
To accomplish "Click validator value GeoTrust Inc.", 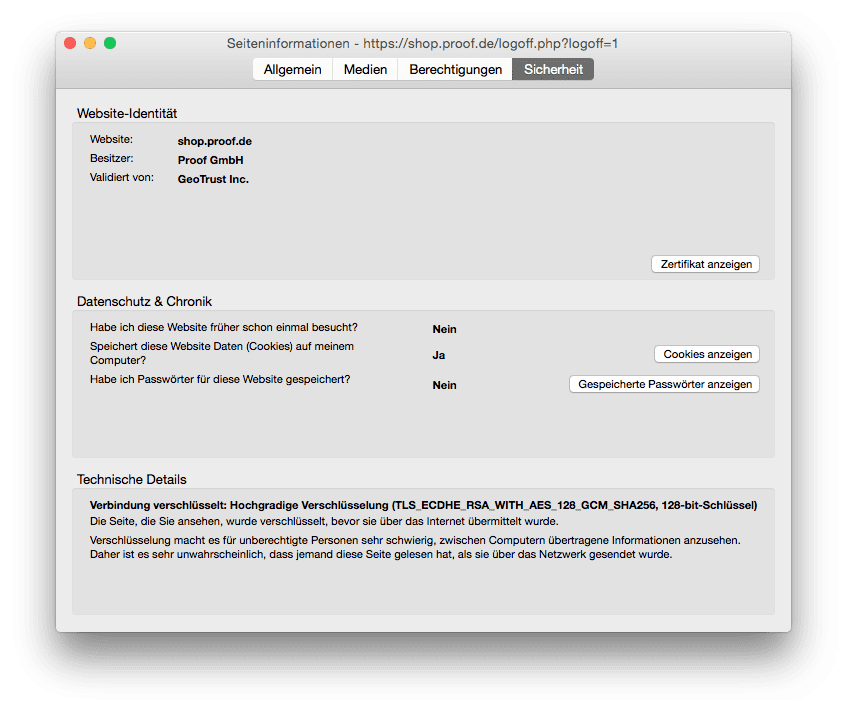I will point(213,179).
